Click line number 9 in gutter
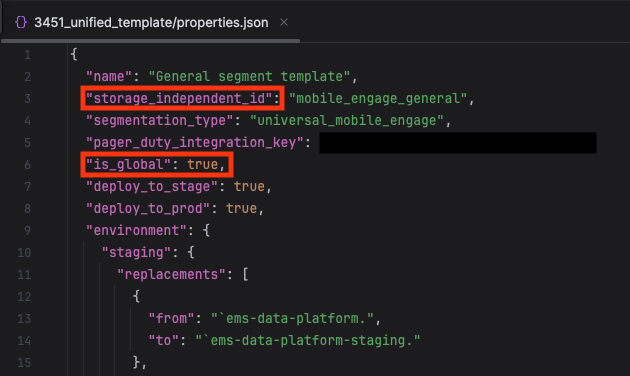This screenshot has height=376, width=630. [x=27, y=231]
